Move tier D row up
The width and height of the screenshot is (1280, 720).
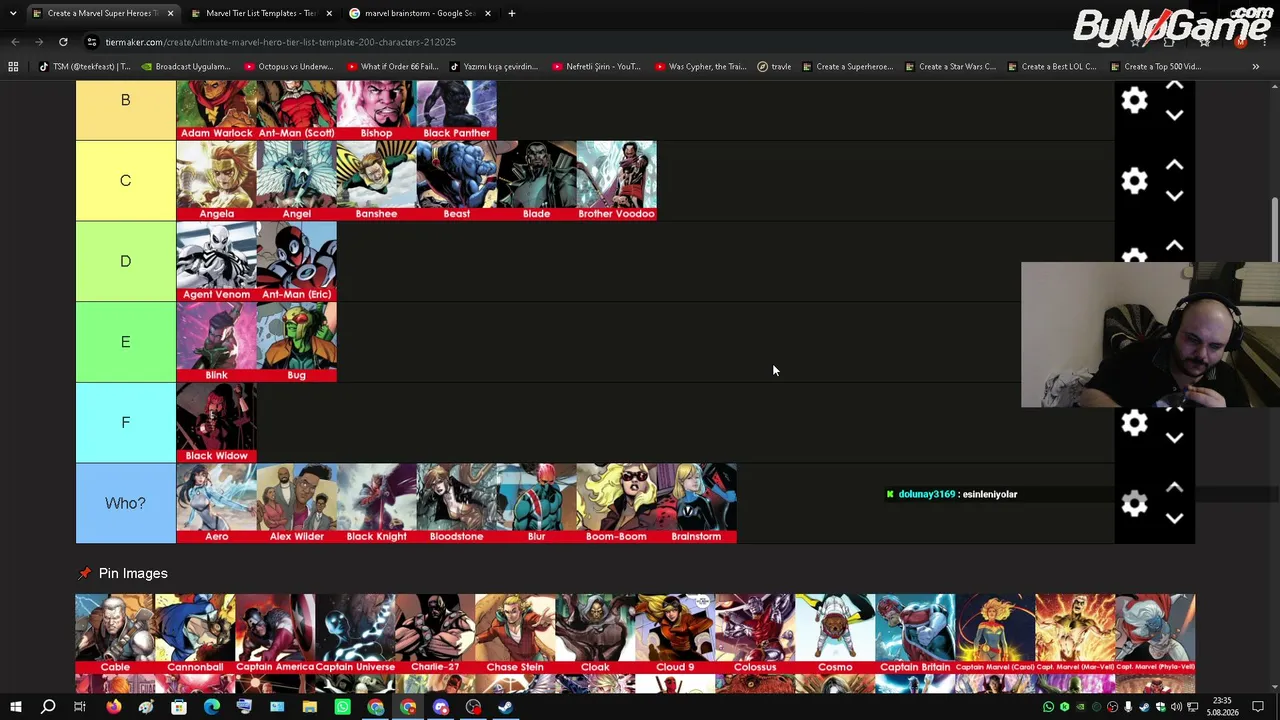point(1175,246)
